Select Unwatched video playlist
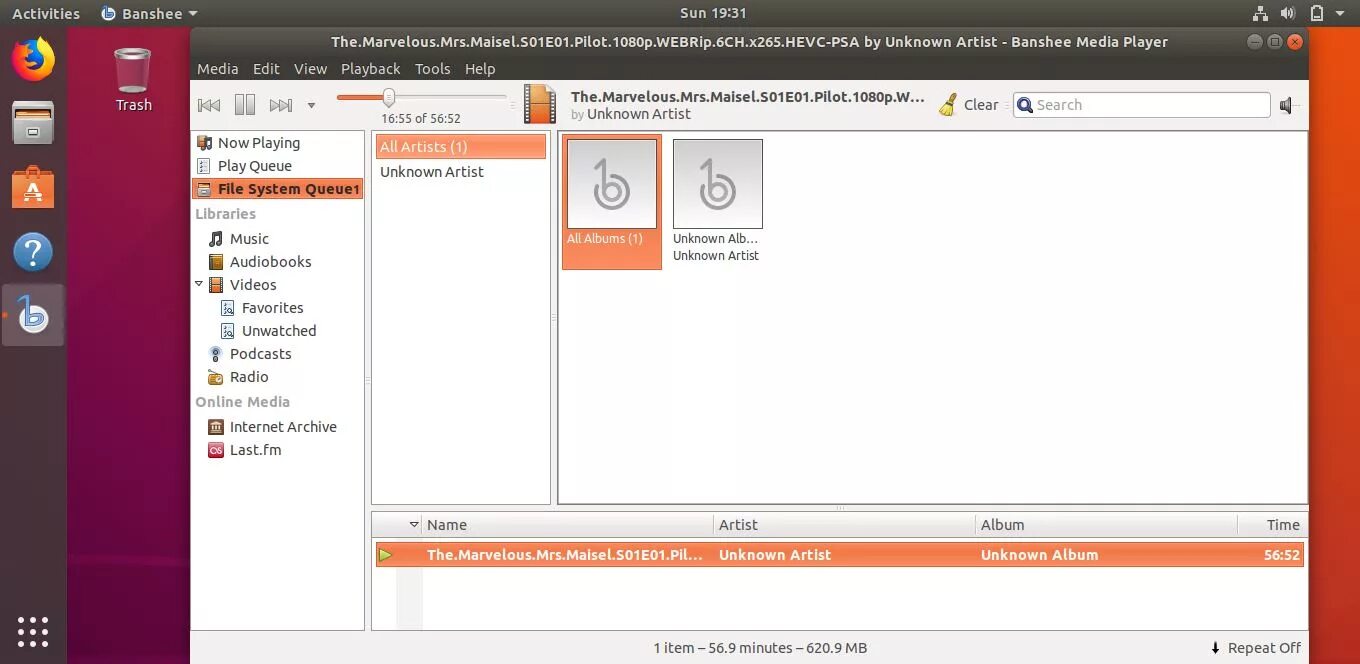This screenshot has height=664, width=1360. (277, 331)
